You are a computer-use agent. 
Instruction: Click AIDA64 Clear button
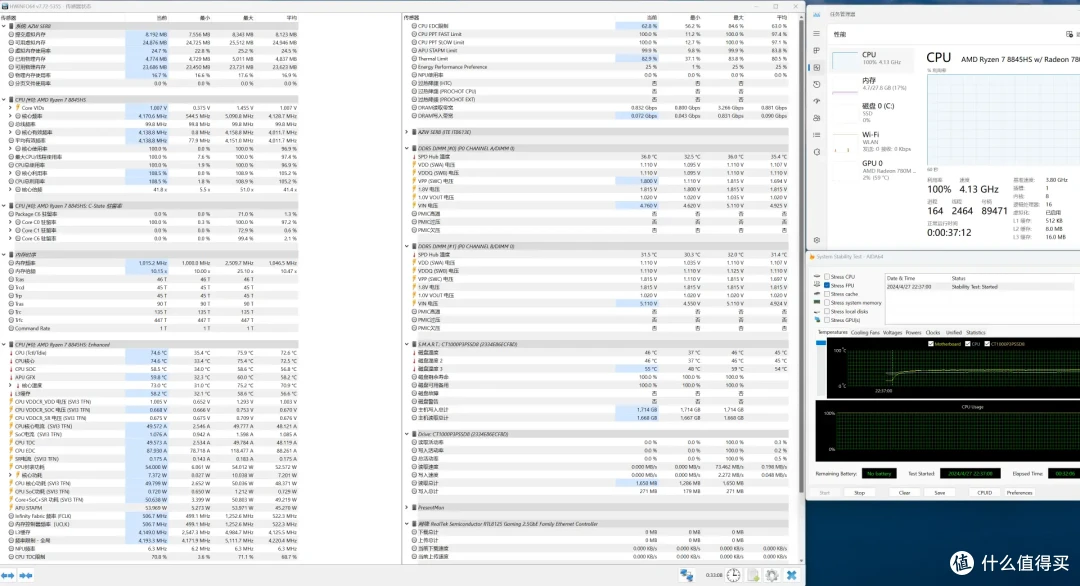click(x=904, y=493)
